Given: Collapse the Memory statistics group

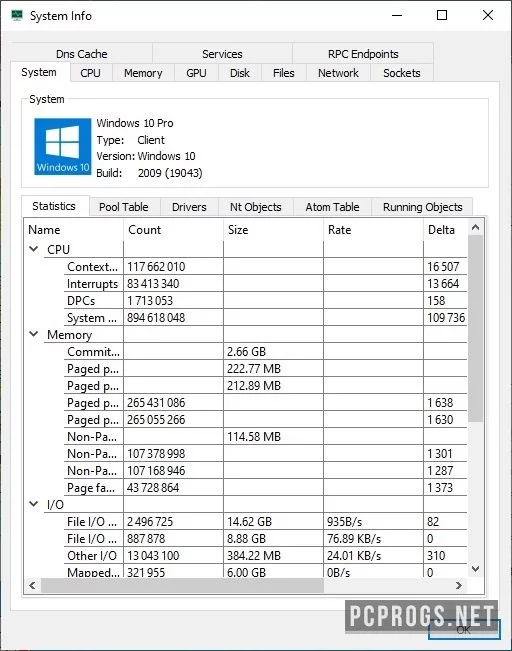Looking at the screenshot, I should click(x=34, y=334).
